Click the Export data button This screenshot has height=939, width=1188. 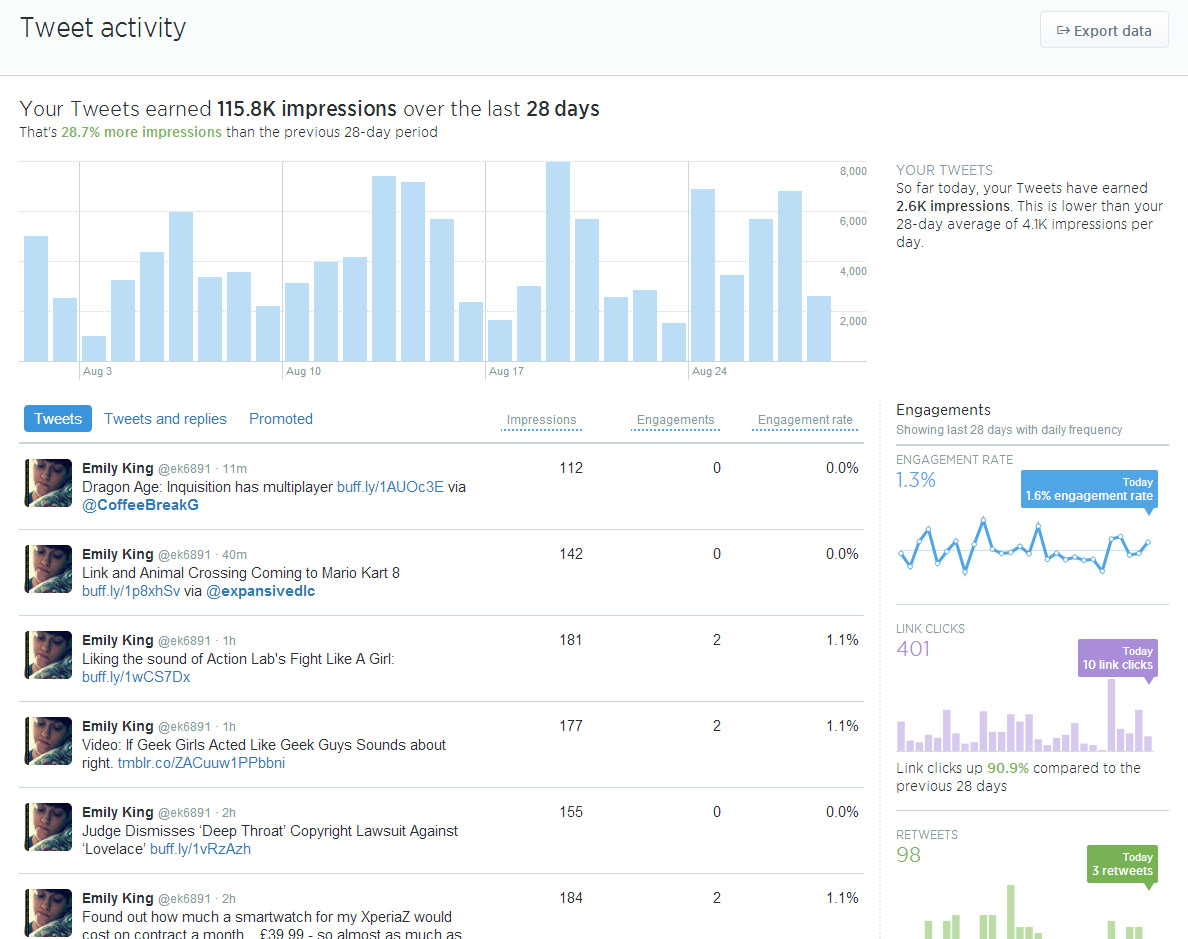1104,31
